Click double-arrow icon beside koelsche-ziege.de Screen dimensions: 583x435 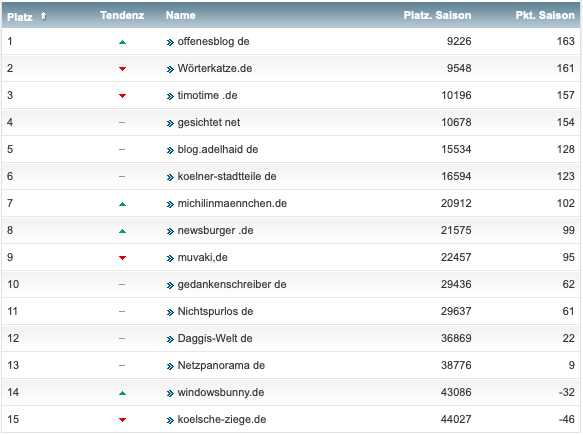(x=170, y=420)
